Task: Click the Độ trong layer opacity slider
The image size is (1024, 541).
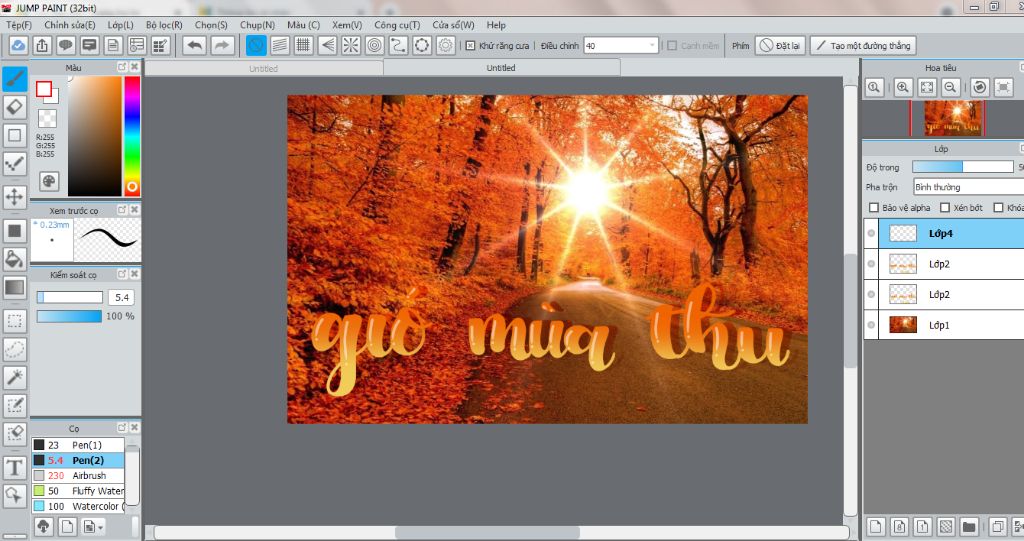Action: [962, 167]
